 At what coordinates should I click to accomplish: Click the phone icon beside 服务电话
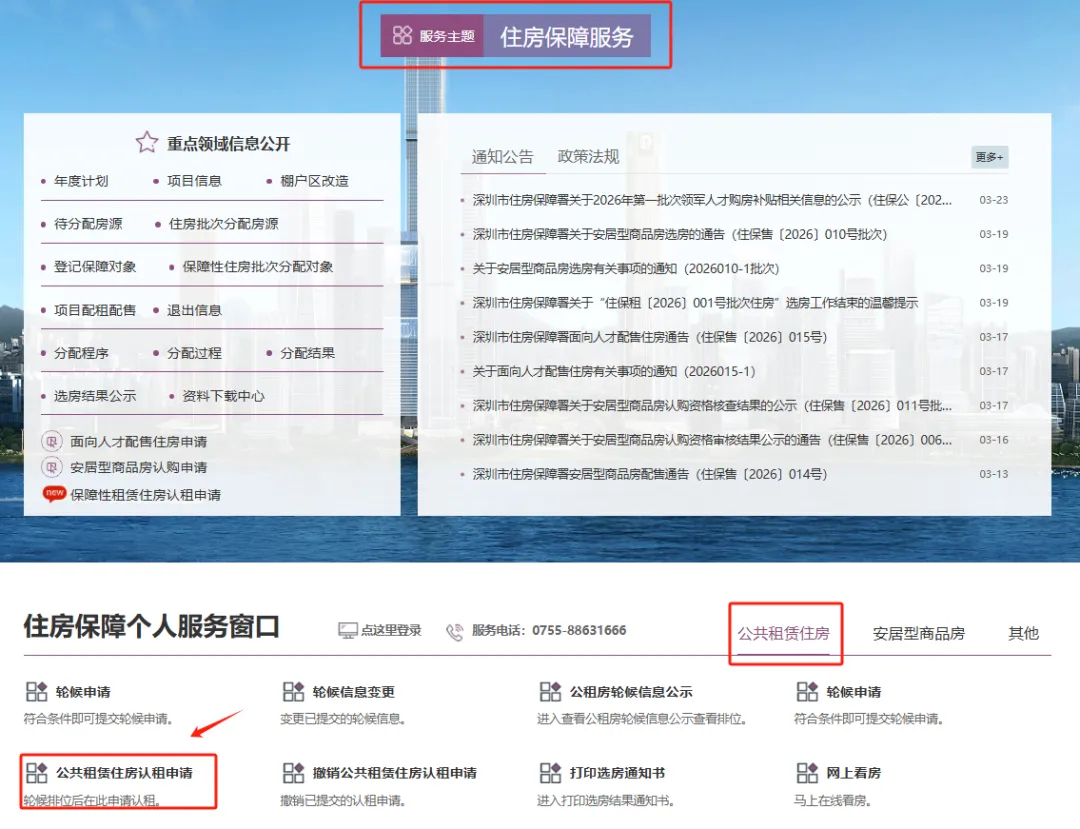pyautogui.click(x=455, y=631)
